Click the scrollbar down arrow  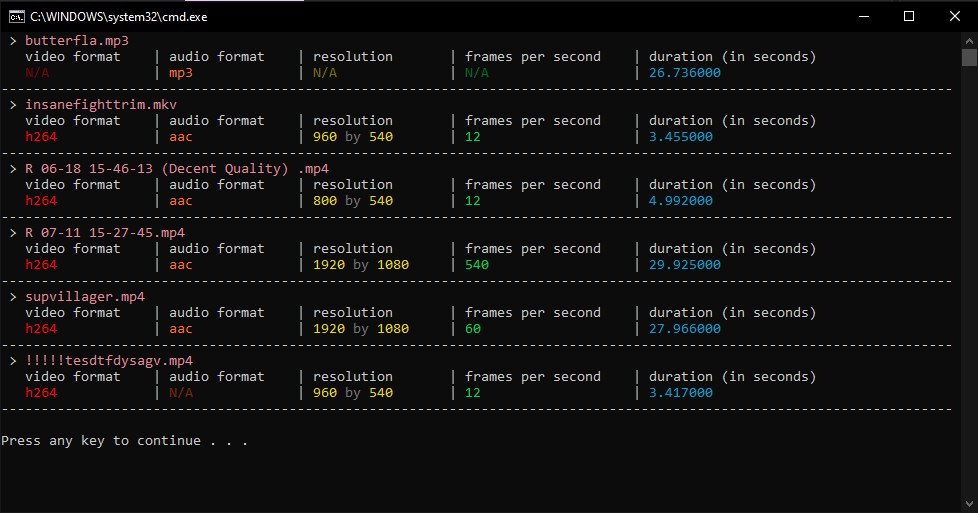click(x=969, y=505)
